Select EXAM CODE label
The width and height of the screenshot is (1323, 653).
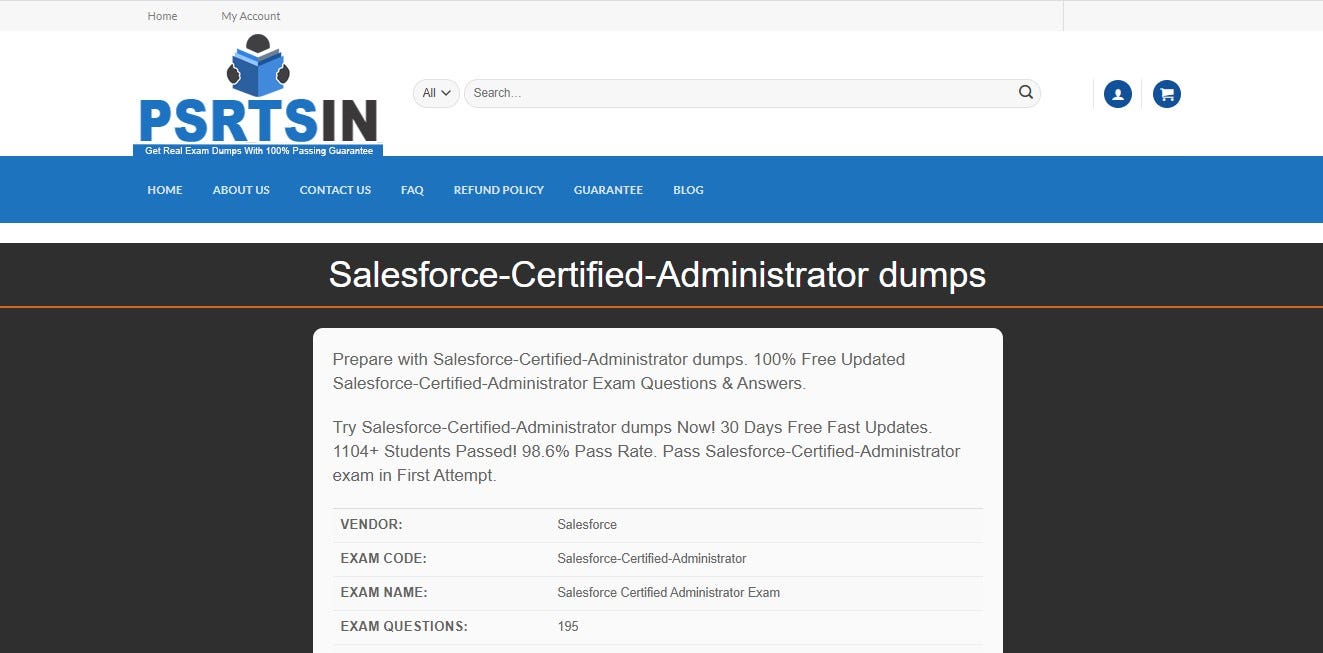click(383, 559)
